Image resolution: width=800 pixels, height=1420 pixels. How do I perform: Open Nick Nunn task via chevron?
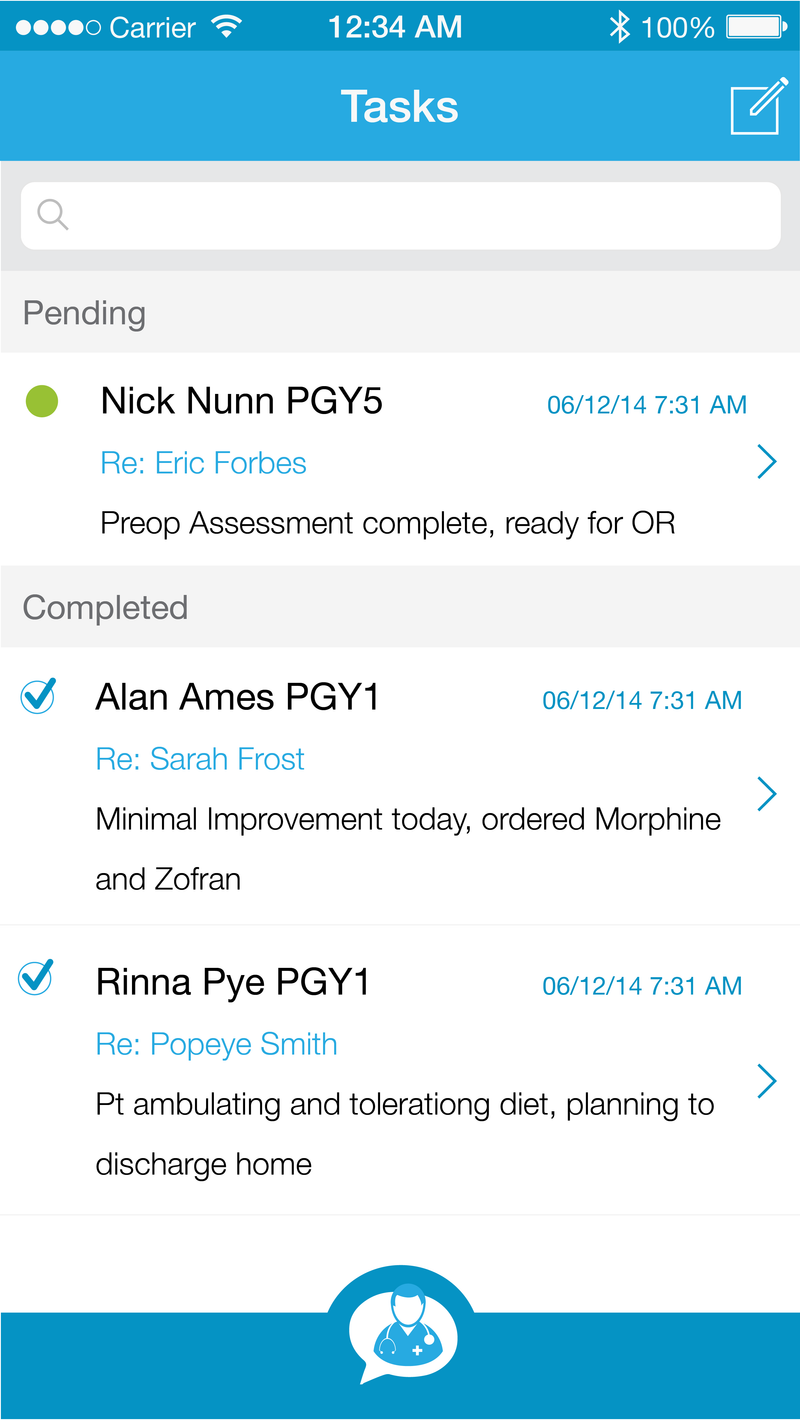(767, 461)
